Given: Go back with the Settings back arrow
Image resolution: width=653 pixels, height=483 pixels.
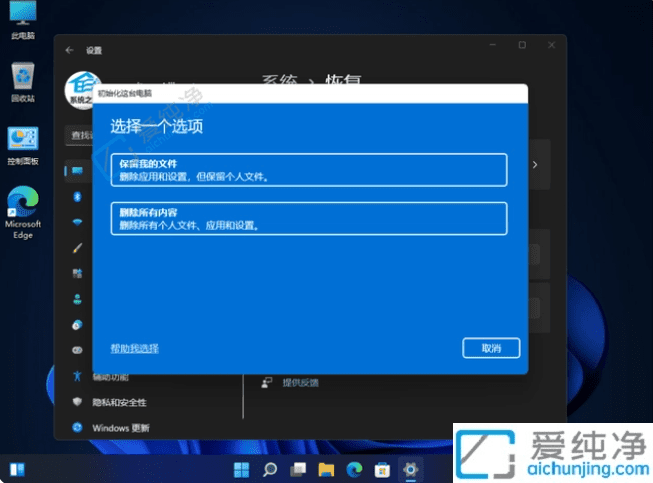Looking at the screenshot, I should coord(70,50).
